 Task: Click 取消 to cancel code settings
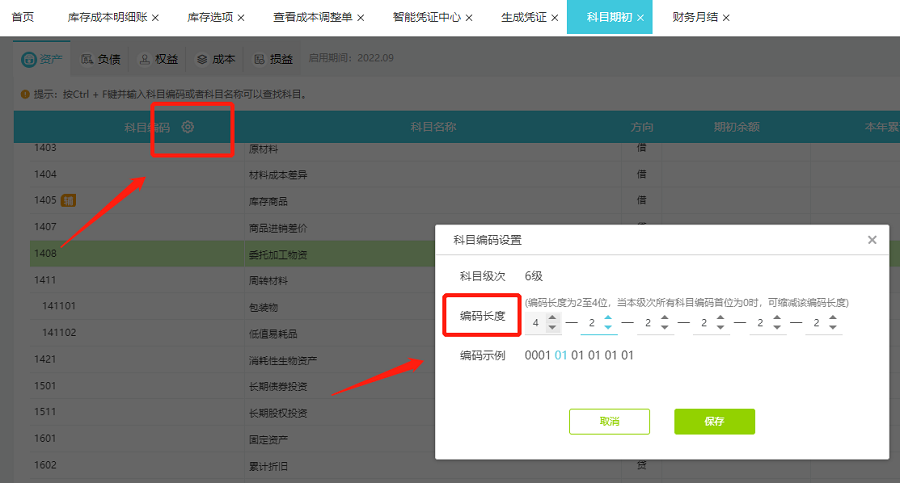point(609,422)
